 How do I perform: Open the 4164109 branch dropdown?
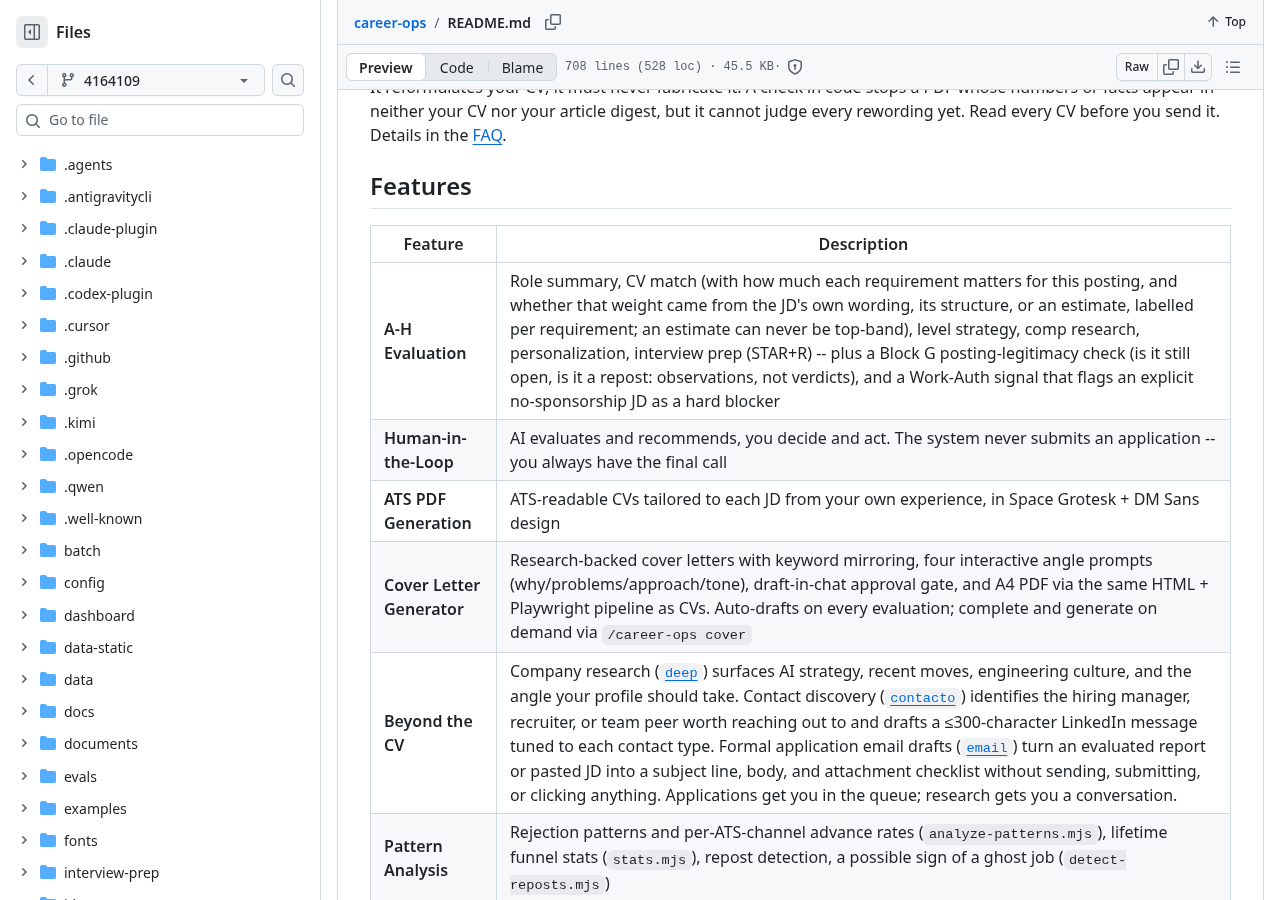pos(156,80)
